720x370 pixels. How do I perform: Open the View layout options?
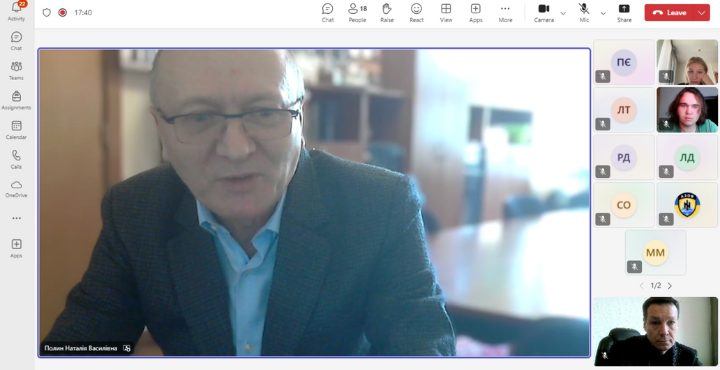[x=446, y=12]
